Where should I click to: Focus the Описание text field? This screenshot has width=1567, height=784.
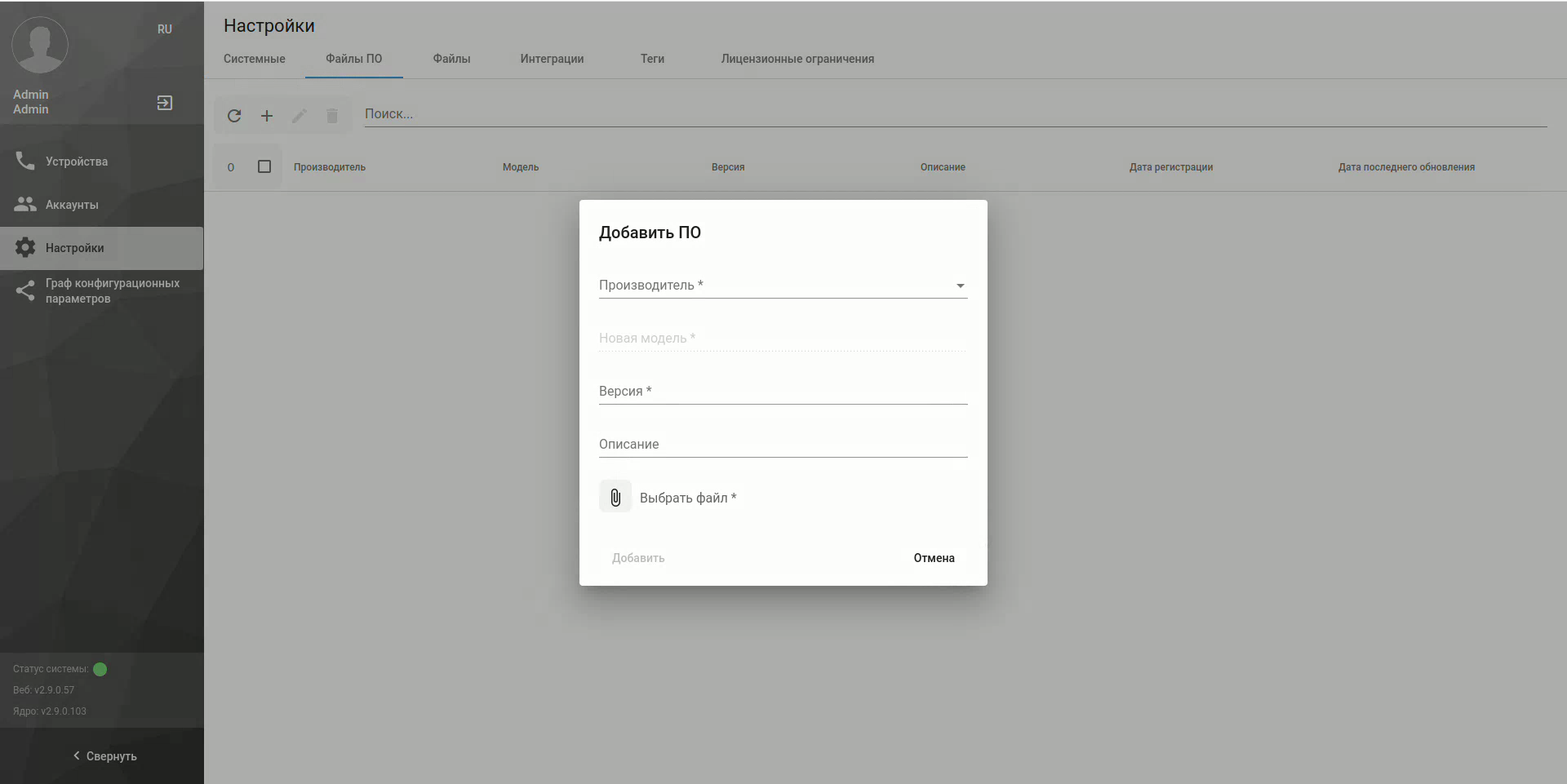click(782, 445)
